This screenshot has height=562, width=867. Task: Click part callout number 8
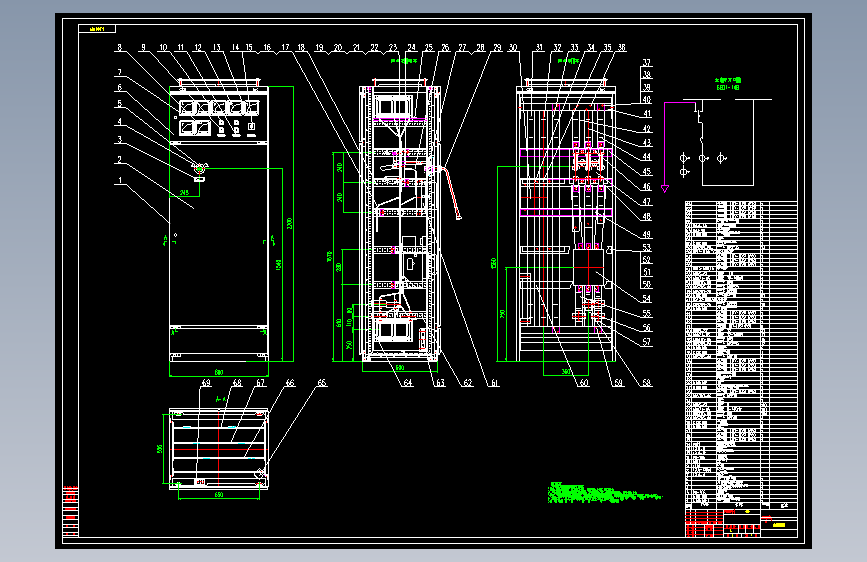(119, 48)
